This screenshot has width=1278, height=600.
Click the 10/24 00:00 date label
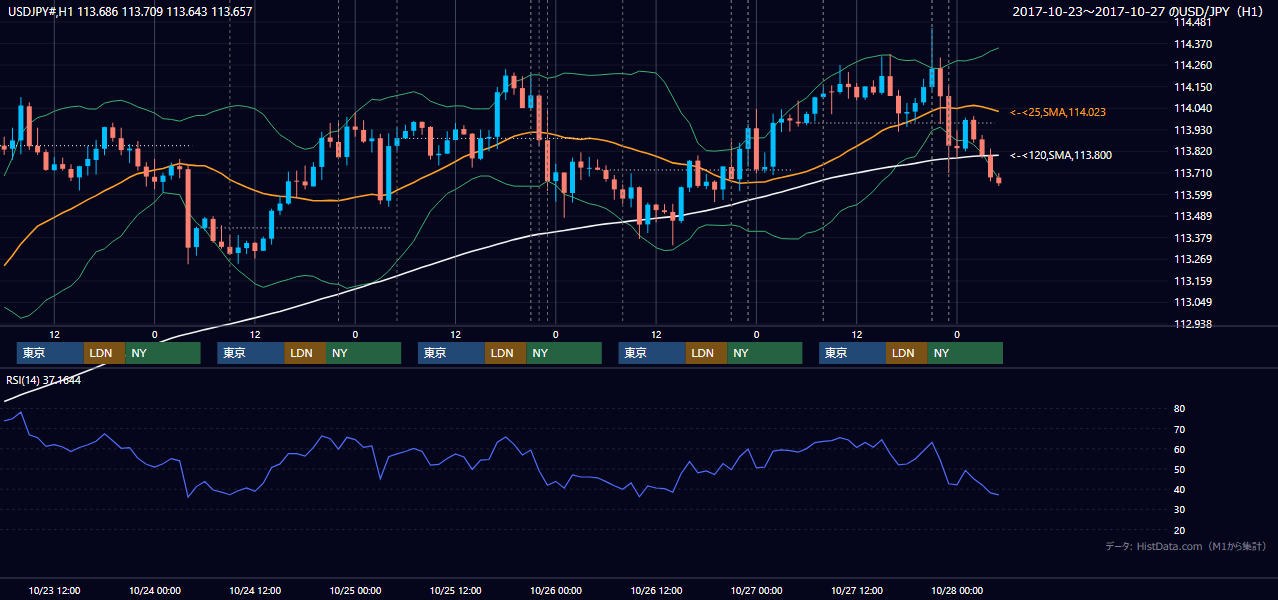pyautogui.click(x=154, y=590)
